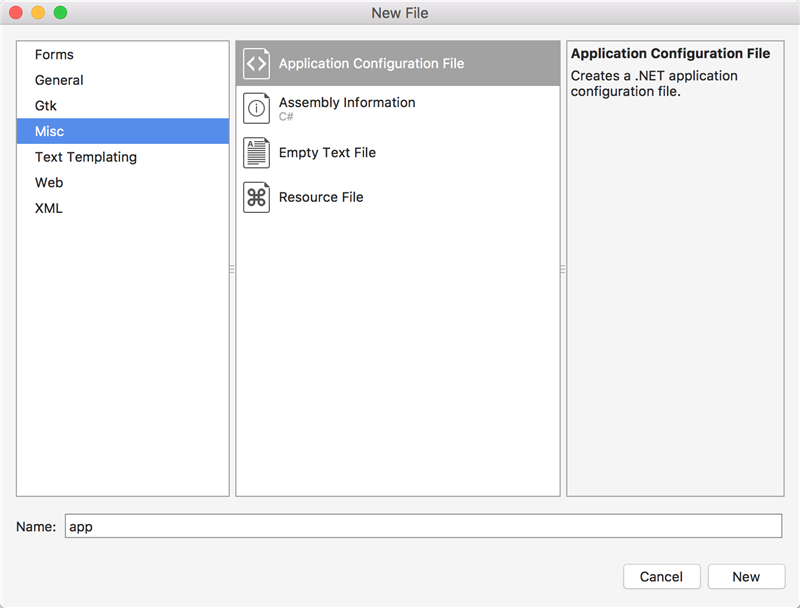
Task: Select the Web category
Action: point(122,183)
